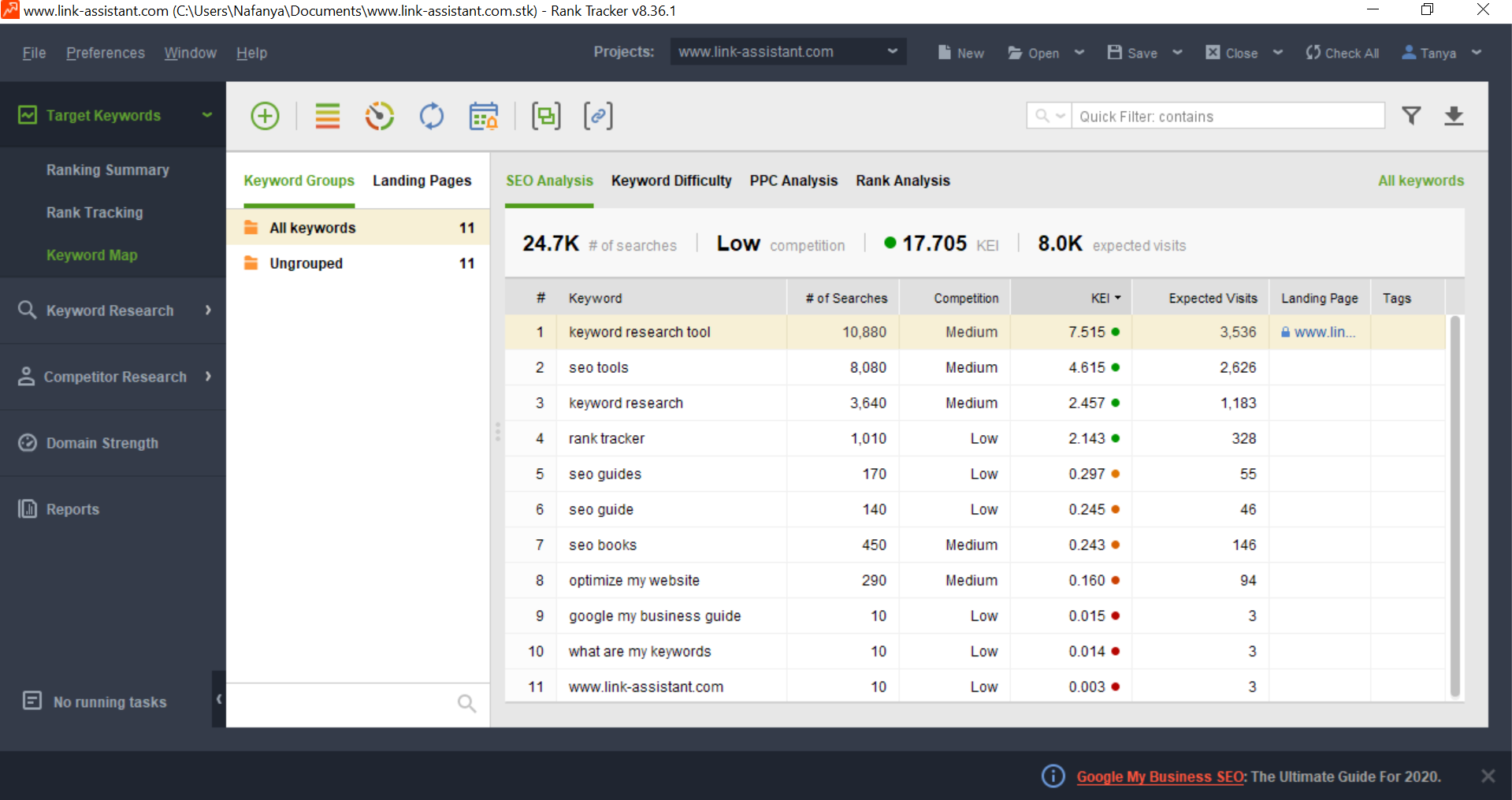The image size is (1512, 800).
Task: Click the blue update refresh icon
Action: click(x=431, y=116)
